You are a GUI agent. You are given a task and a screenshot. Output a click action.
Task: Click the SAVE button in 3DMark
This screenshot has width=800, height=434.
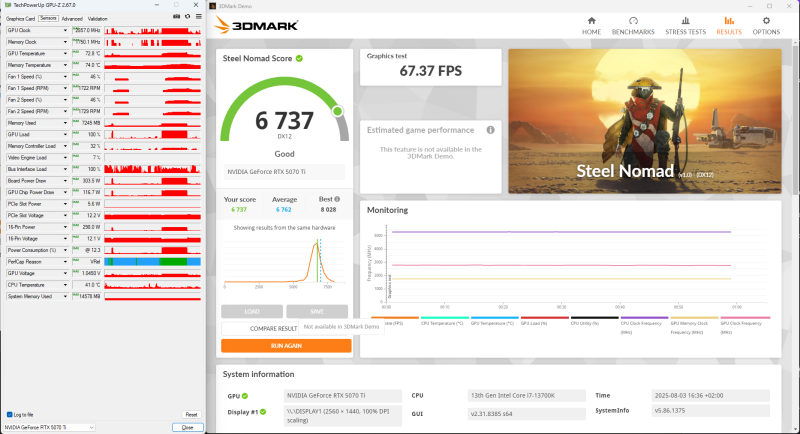tap(317, 311)
